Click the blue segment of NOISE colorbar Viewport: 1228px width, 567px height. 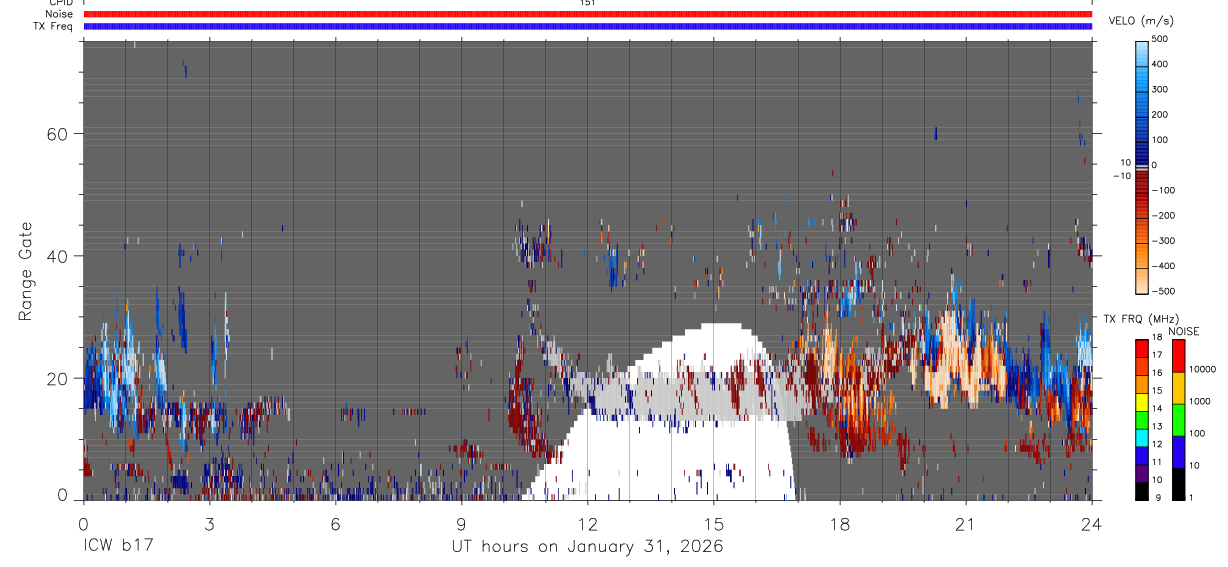pyautogui.click(x=1177, y=452)
